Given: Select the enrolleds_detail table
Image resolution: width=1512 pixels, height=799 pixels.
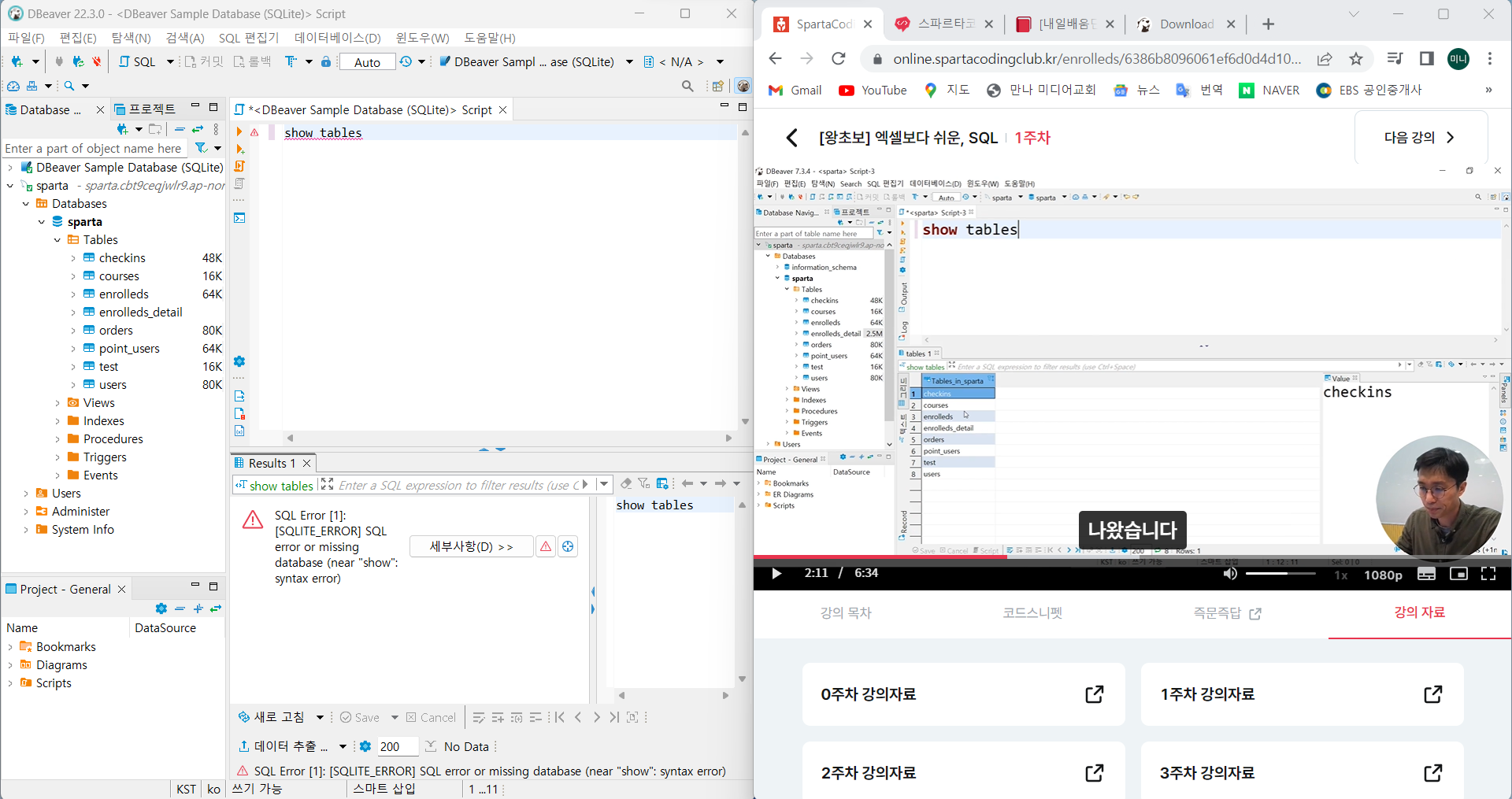Looking at the screenshot, I should point(141,313).
